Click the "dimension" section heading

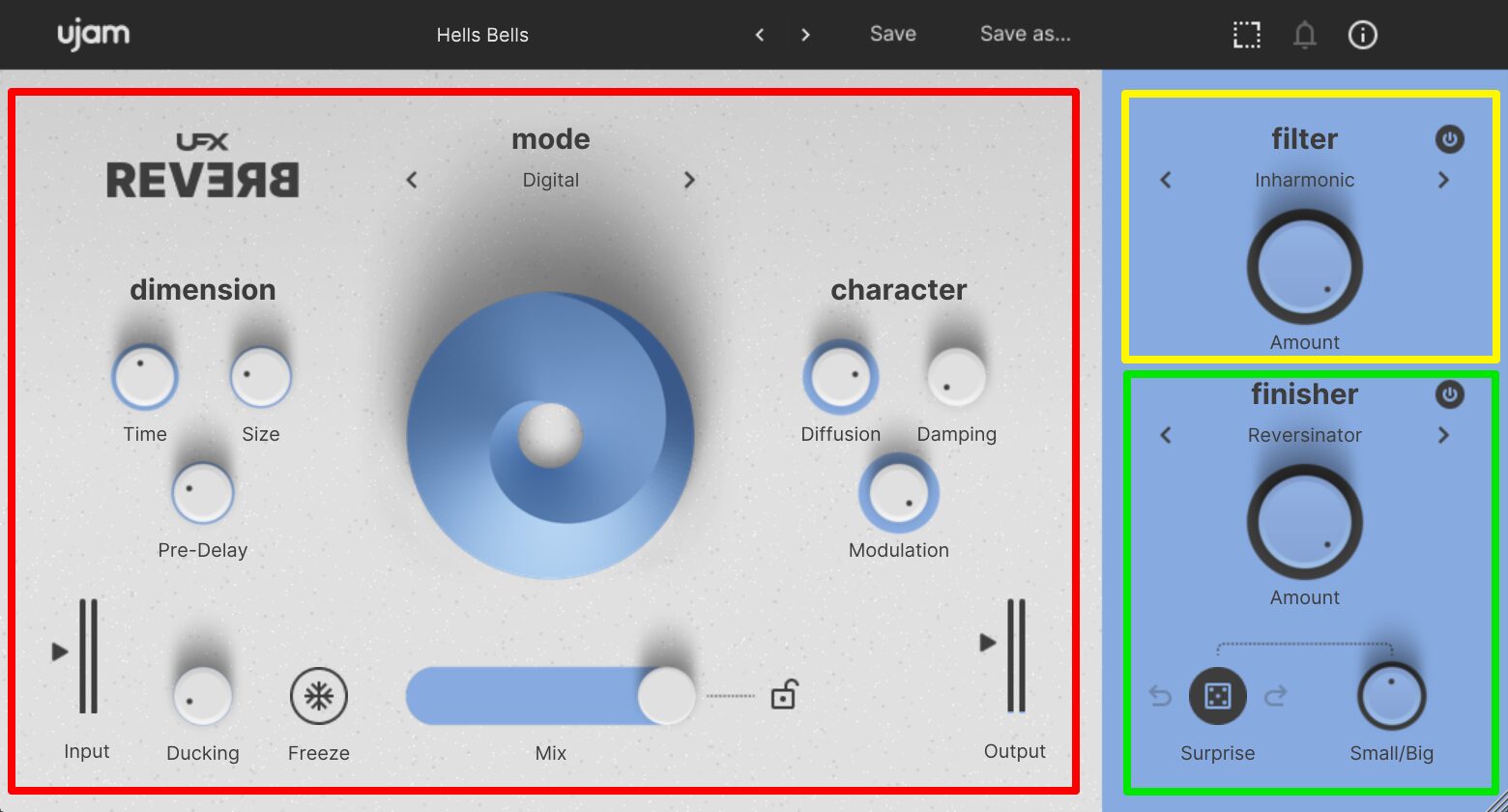pyautogui.click(x=203, y=290)
